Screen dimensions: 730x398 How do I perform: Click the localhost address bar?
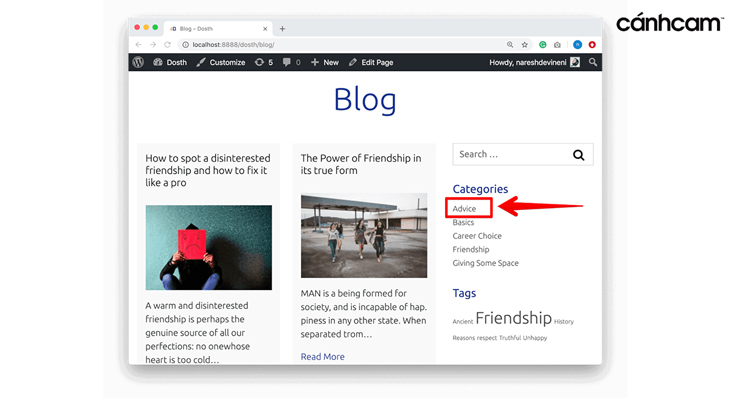pyautogui.click(x=342, y=45)
